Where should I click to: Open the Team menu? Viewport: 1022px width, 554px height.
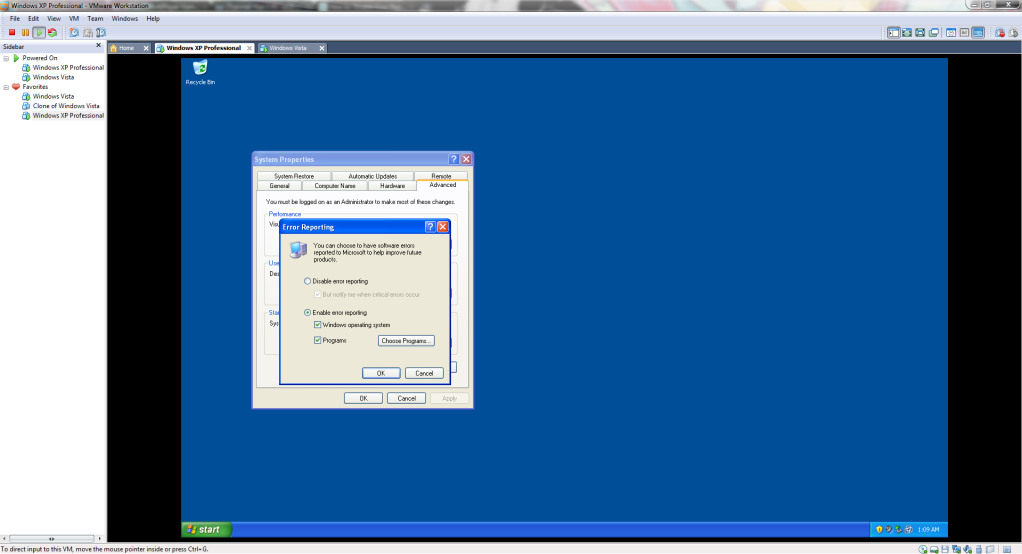click(95, 18)
